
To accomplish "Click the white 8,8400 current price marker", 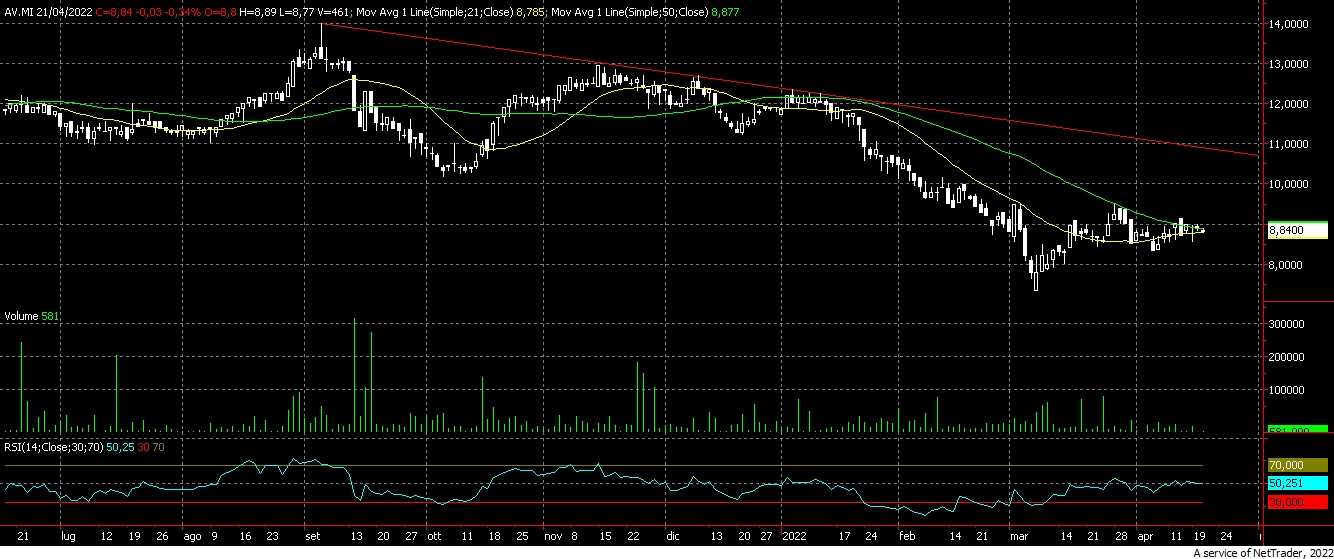I will pos(1297,230).
